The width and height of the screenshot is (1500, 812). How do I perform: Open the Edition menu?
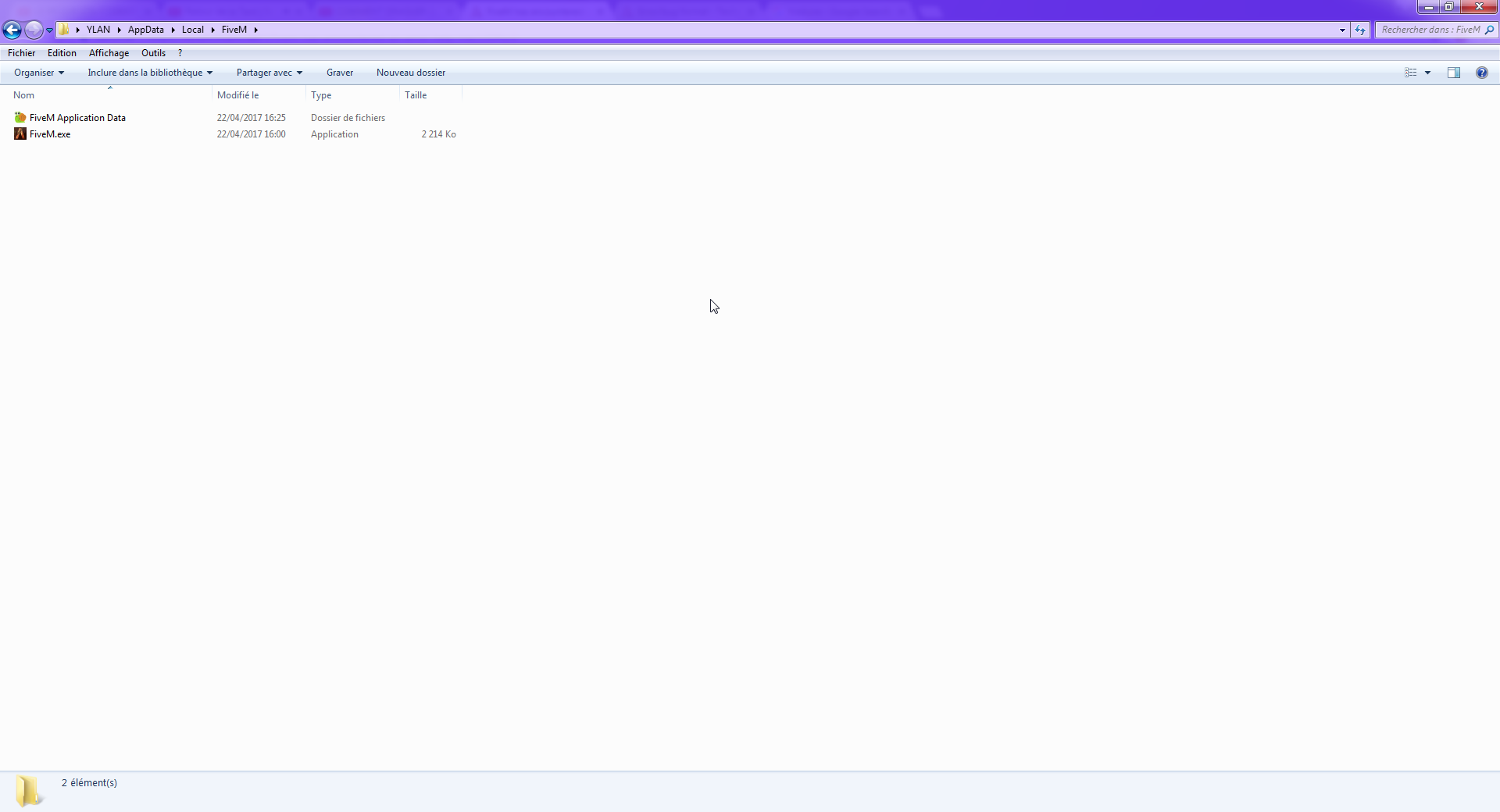click(62, 53)
